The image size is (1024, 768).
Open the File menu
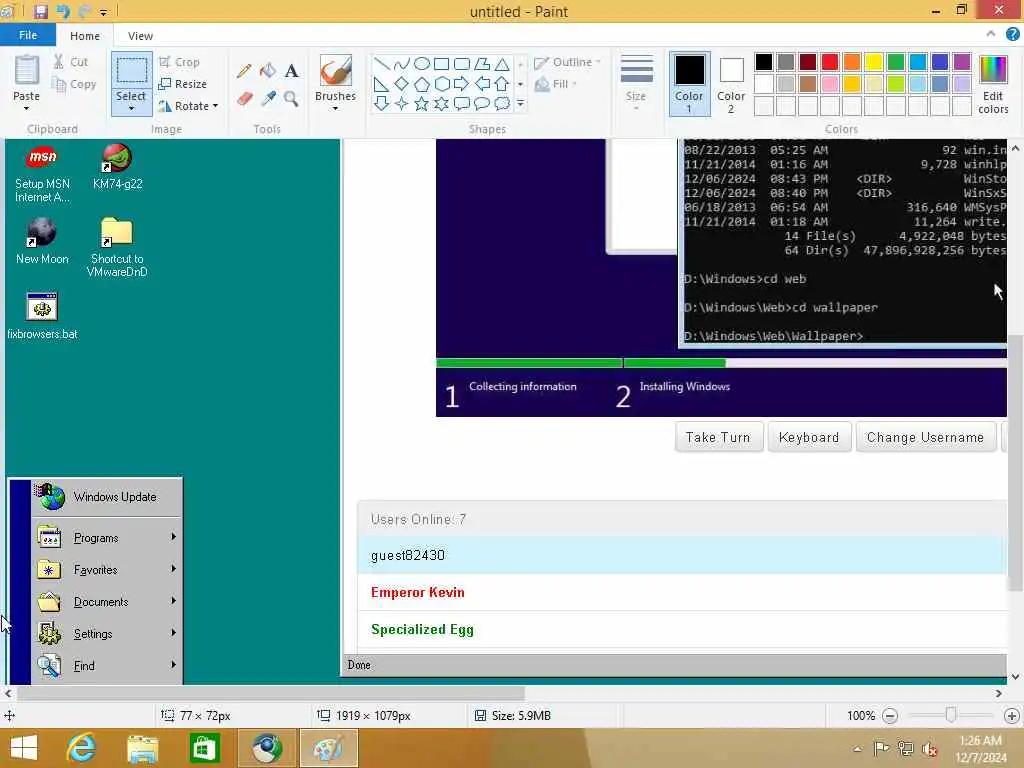pyautogui.click(x=27, y=35)
